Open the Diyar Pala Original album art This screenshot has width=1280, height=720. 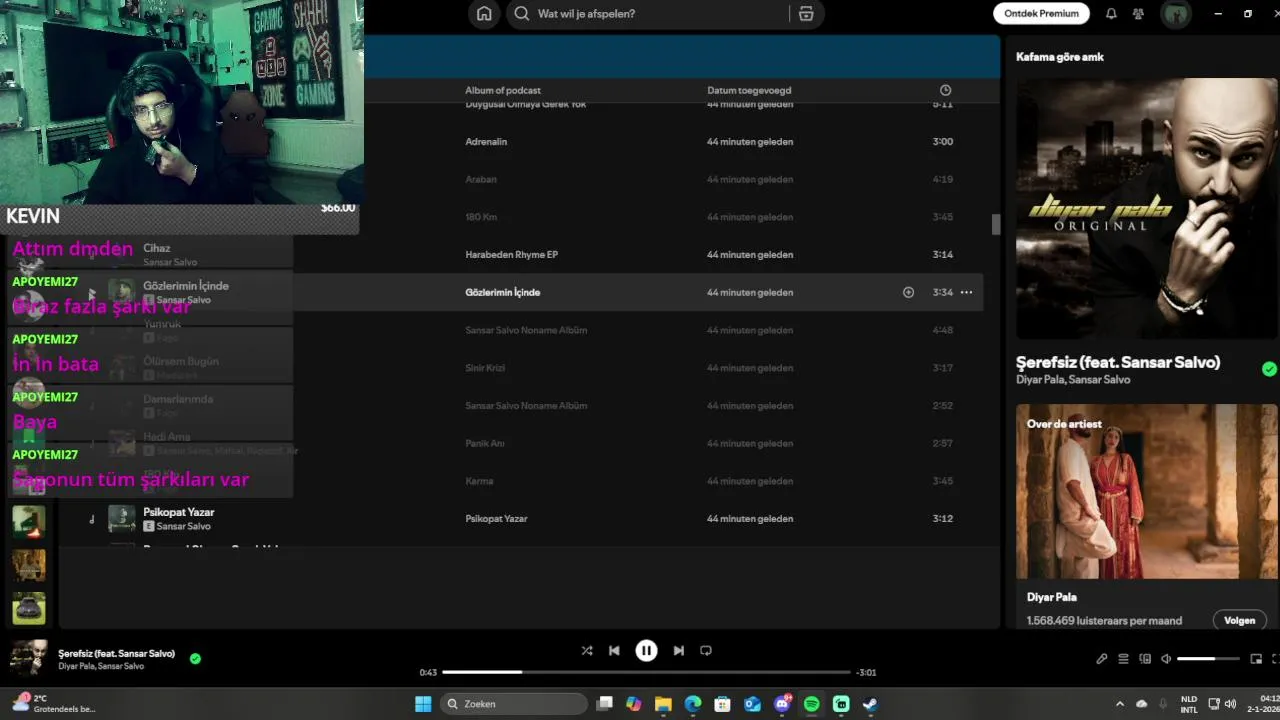(x=1147, y=209)
